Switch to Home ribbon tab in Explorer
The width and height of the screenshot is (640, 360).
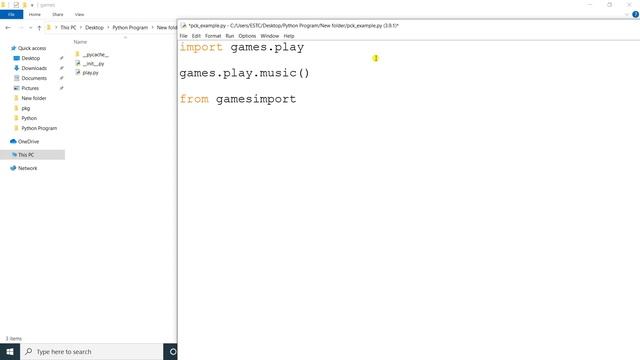(x=35, y=14)
